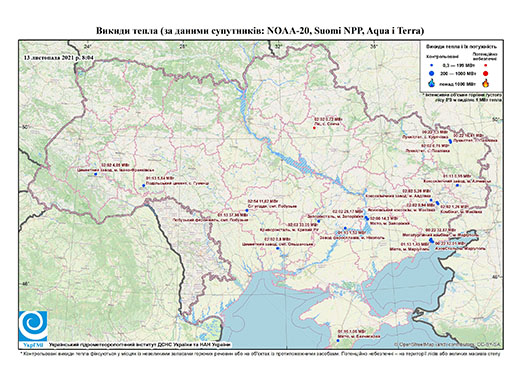Click the OpenStreetMap contributors attribution

coord(447,344)
